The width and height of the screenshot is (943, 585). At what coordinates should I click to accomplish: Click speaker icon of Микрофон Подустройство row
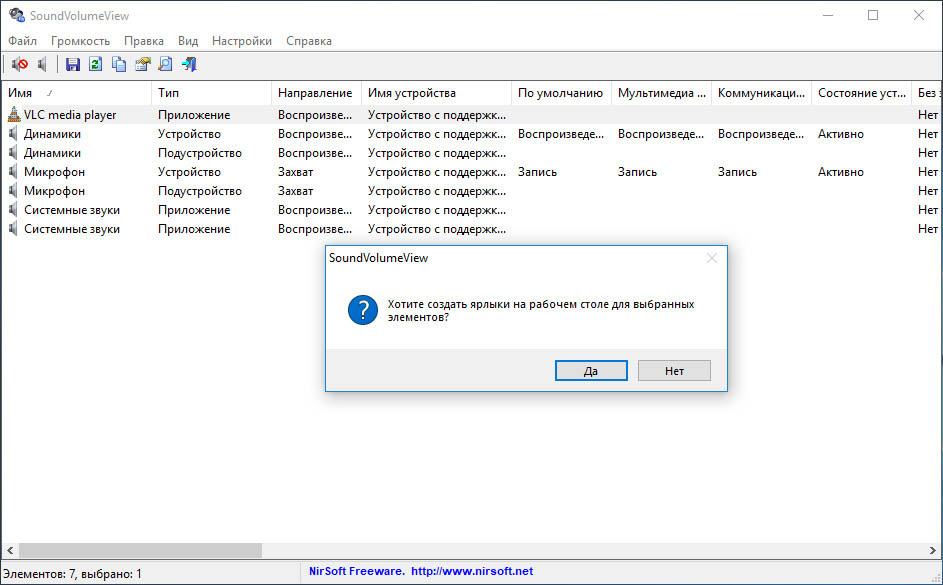coord(13,191)
